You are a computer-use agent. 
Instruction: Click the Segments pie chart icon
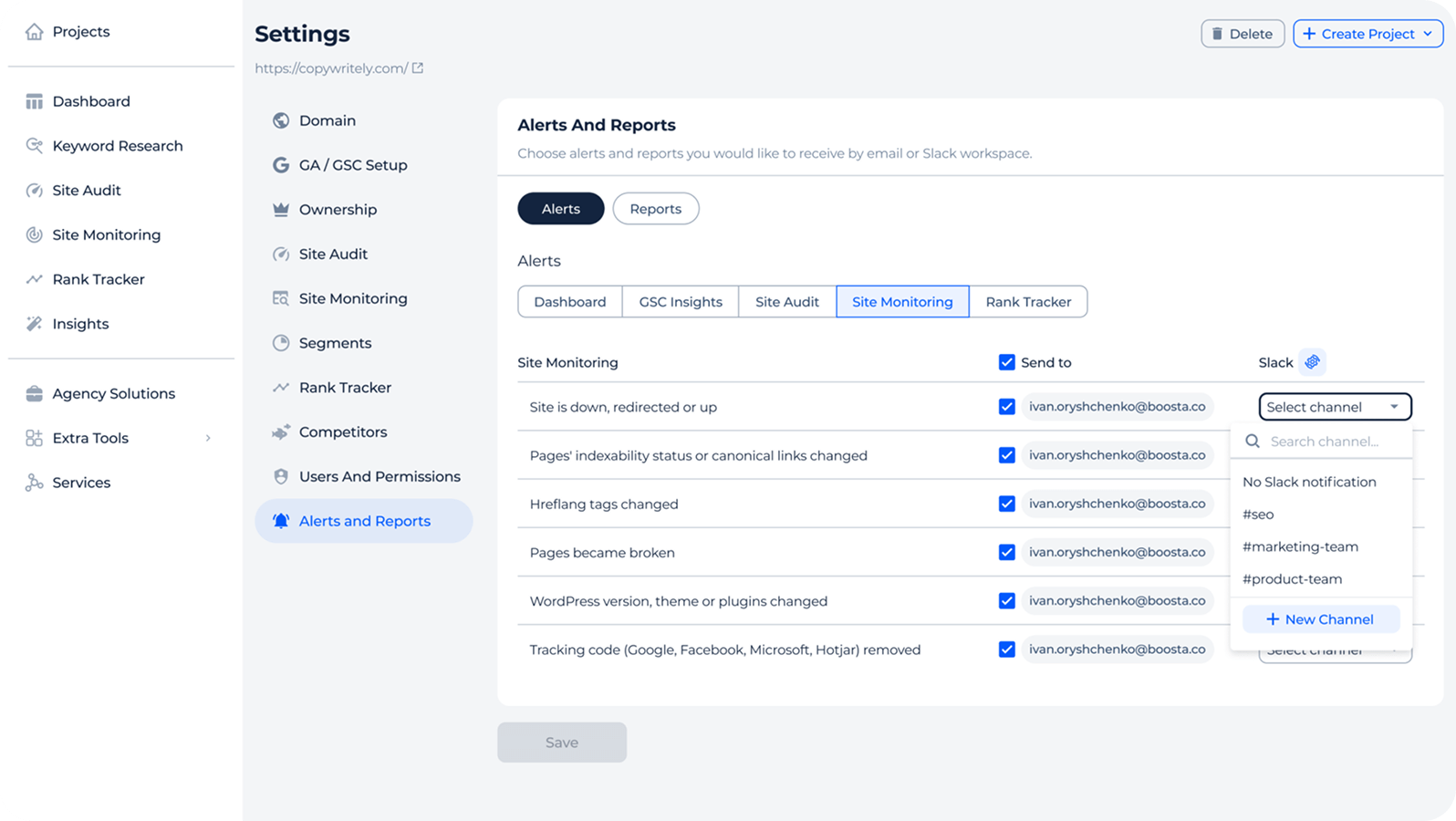(281, 343)
